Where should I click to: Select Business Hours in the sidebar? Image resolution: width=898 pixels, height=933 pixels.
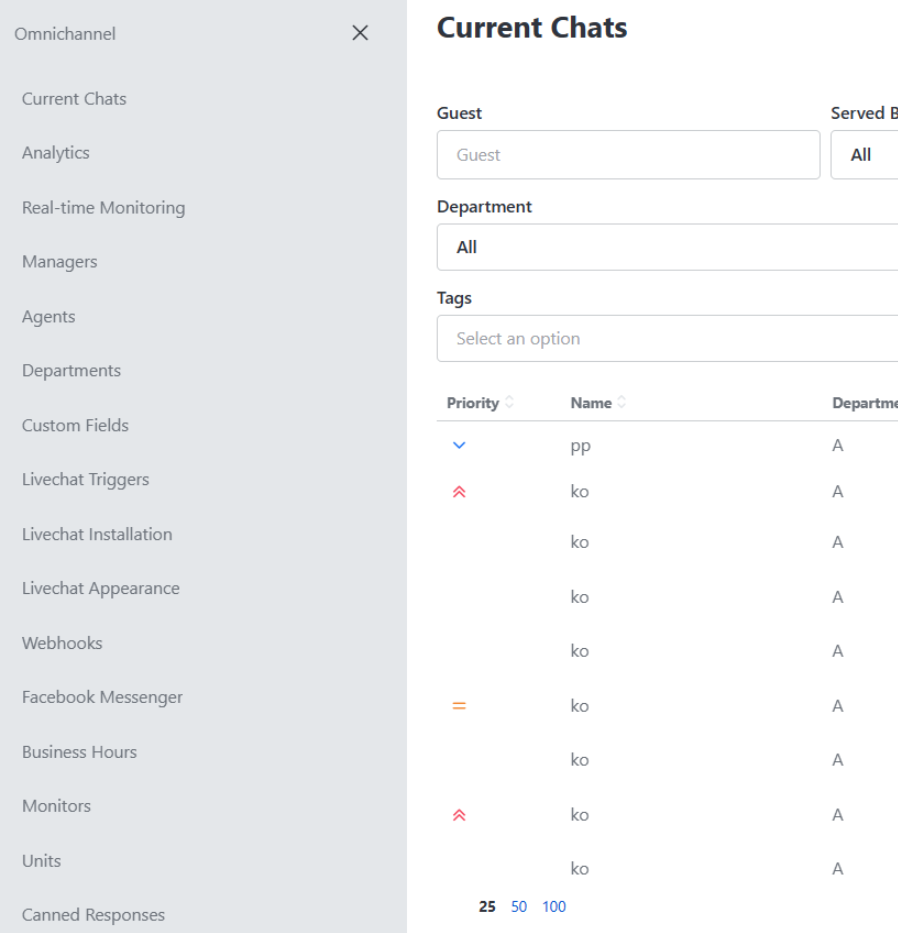tap(79, 752)
